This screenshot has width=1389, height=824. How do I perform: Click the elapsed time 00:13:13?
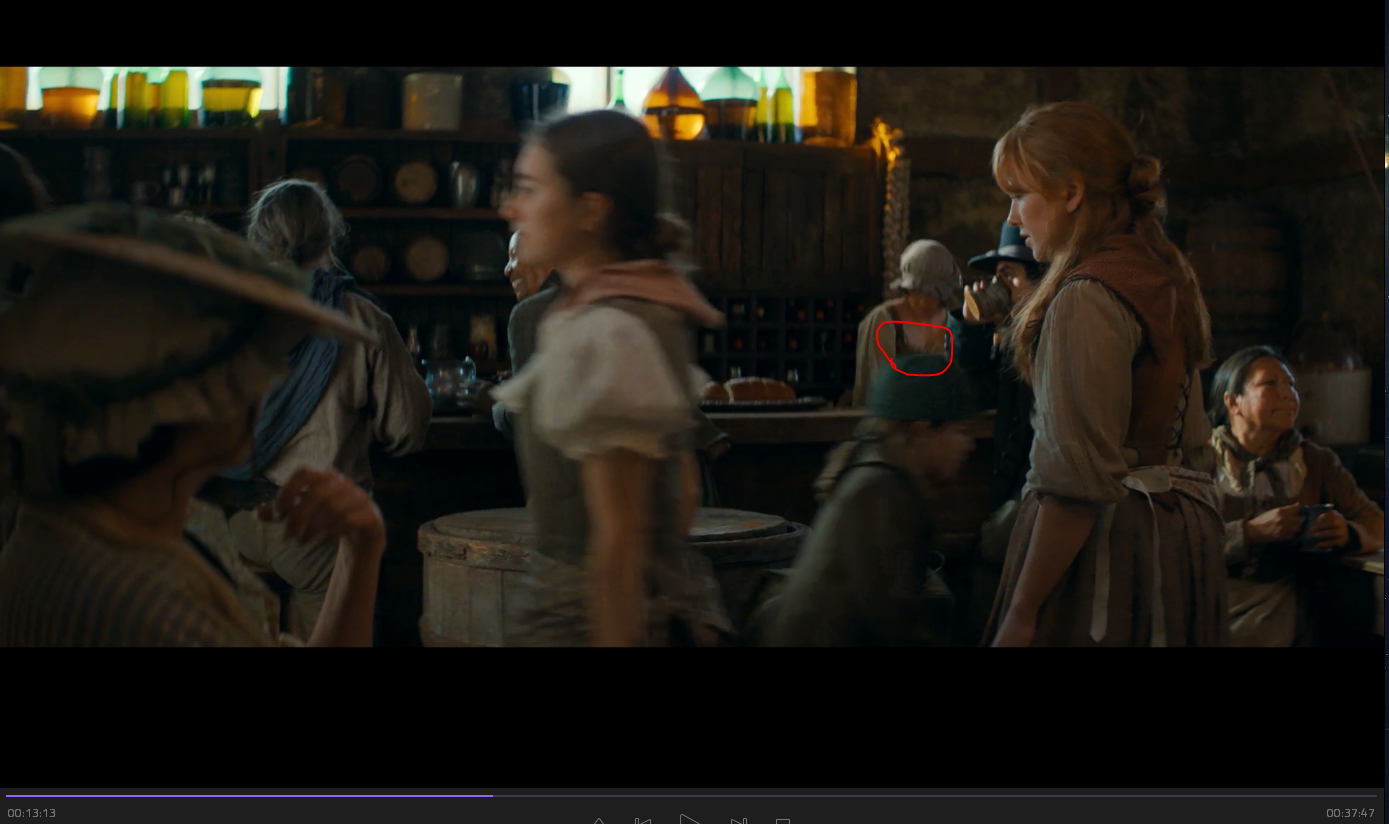32,813
